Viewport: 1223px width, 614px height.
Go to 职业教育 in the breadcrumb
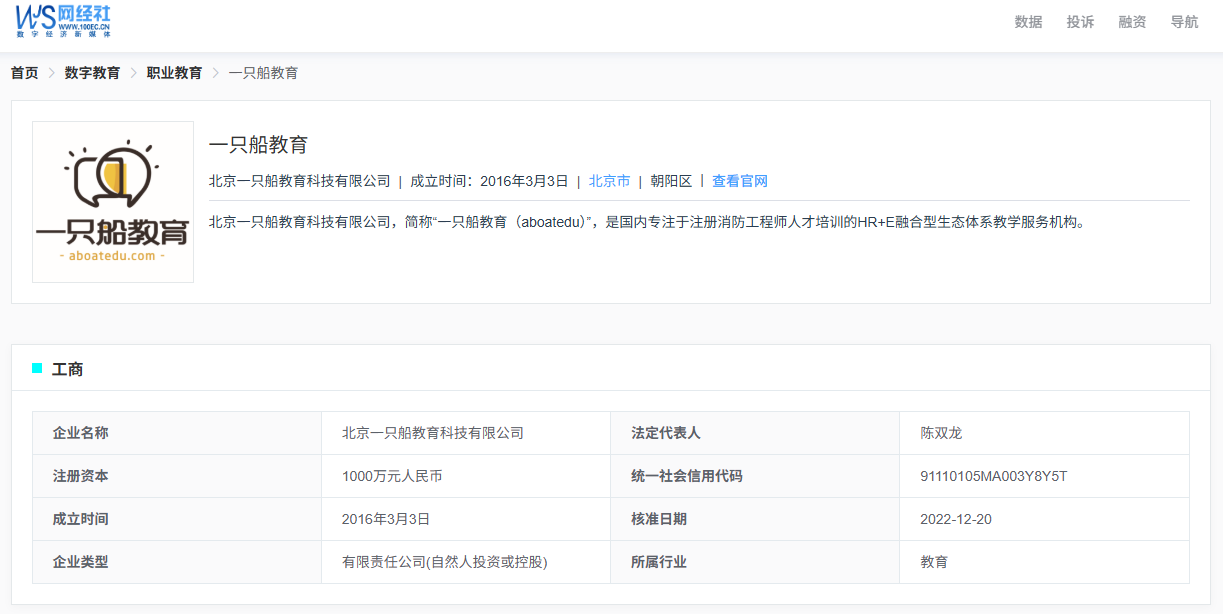point(175,73)
